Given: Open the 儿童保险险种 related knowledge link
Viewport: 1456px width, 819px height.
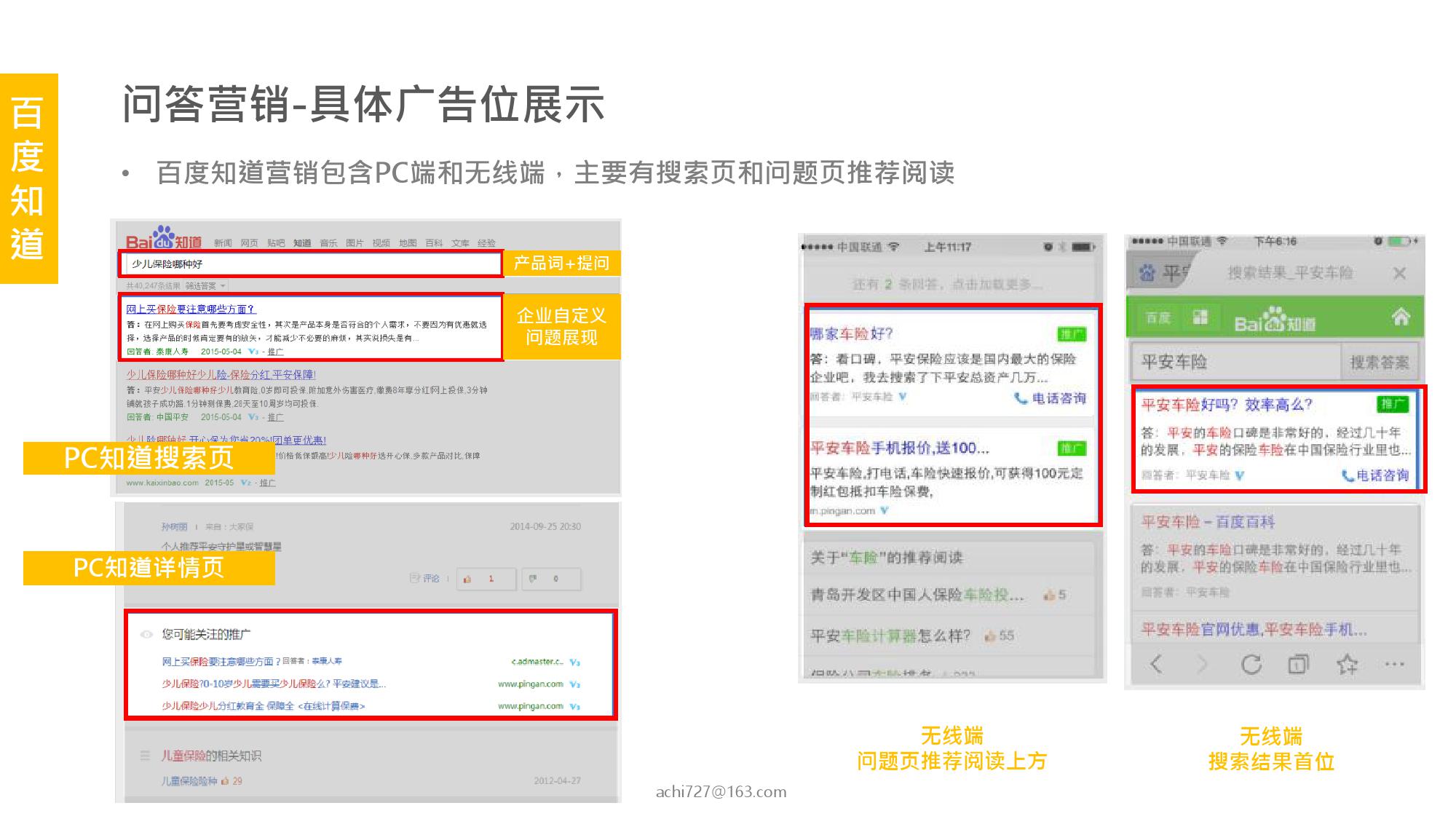Looking at the screenshot, I should [x=189, y=780].
